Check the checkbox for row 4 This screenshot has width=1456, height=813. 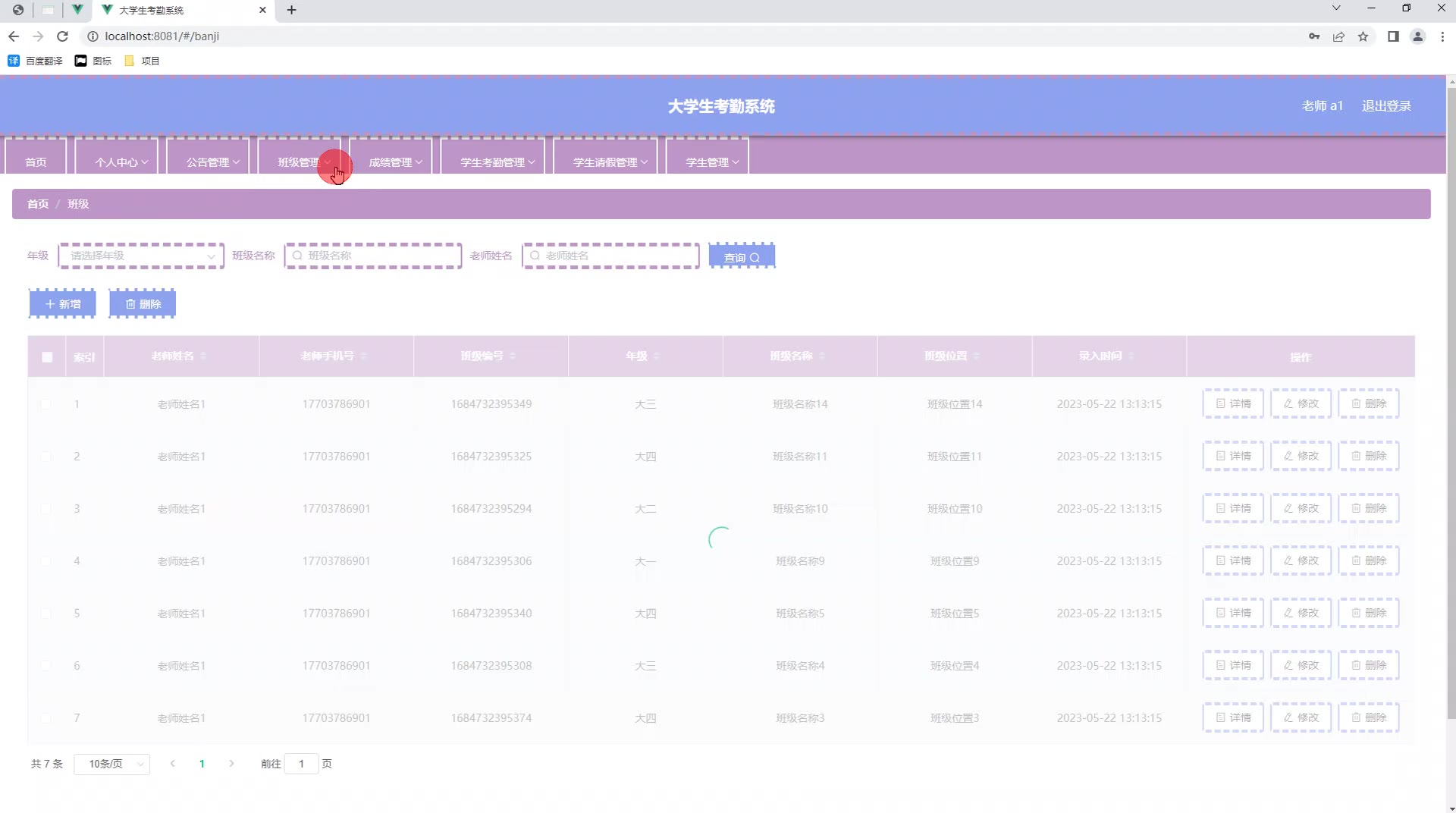45,561
